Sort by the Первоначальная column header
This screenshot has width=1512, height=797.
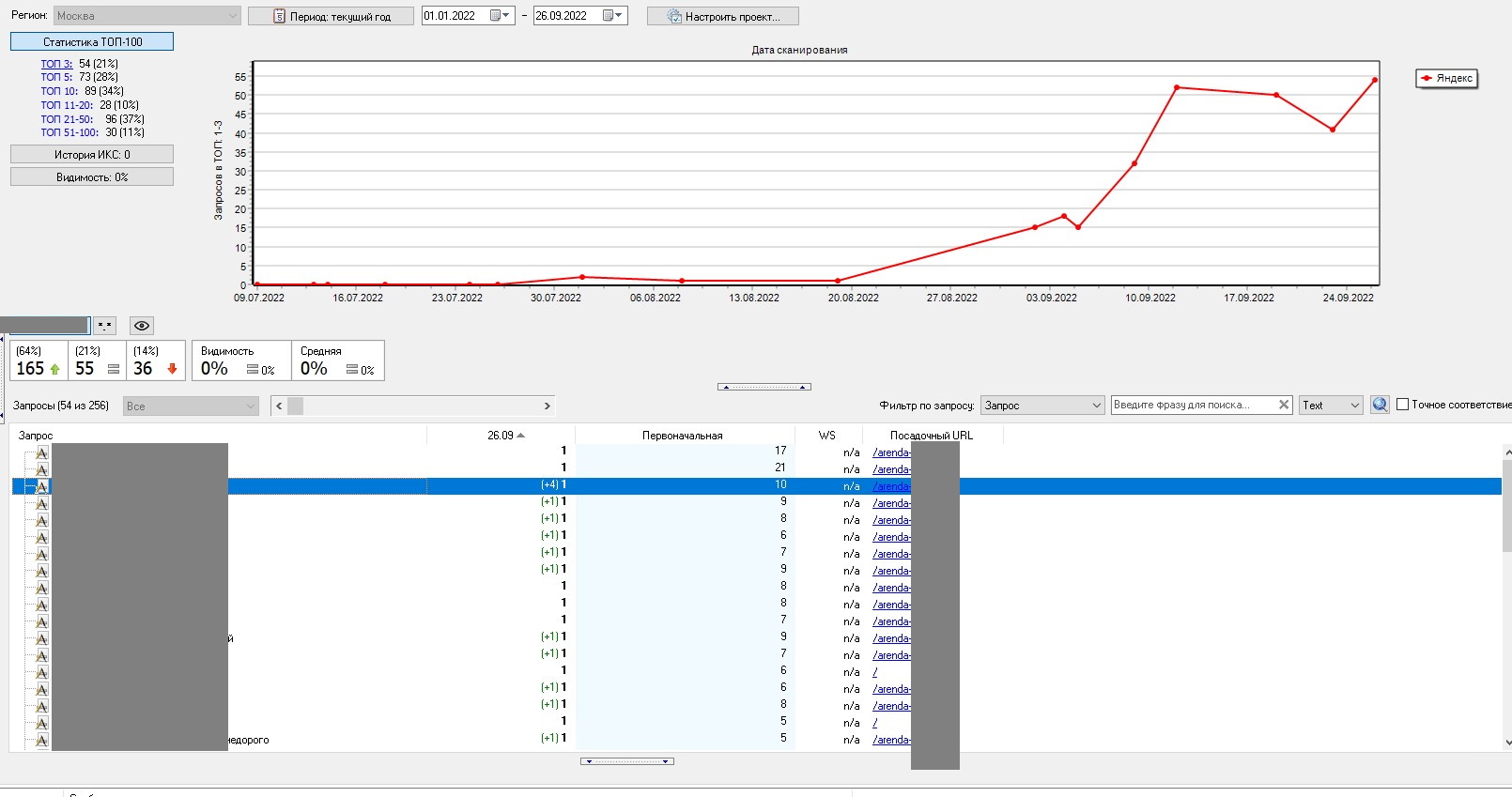coord(685,436)
